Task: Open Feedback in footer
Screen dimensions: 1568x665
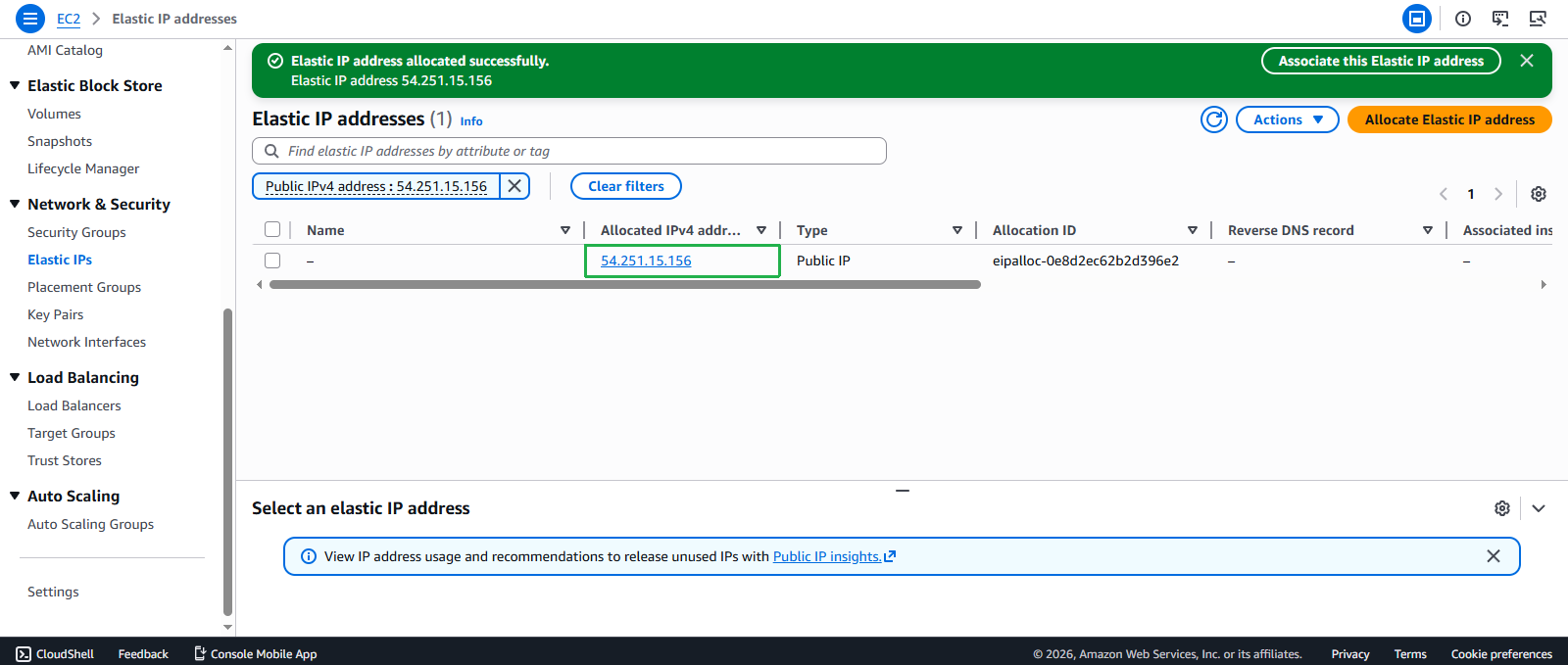Action: click(x=143, y=654)
